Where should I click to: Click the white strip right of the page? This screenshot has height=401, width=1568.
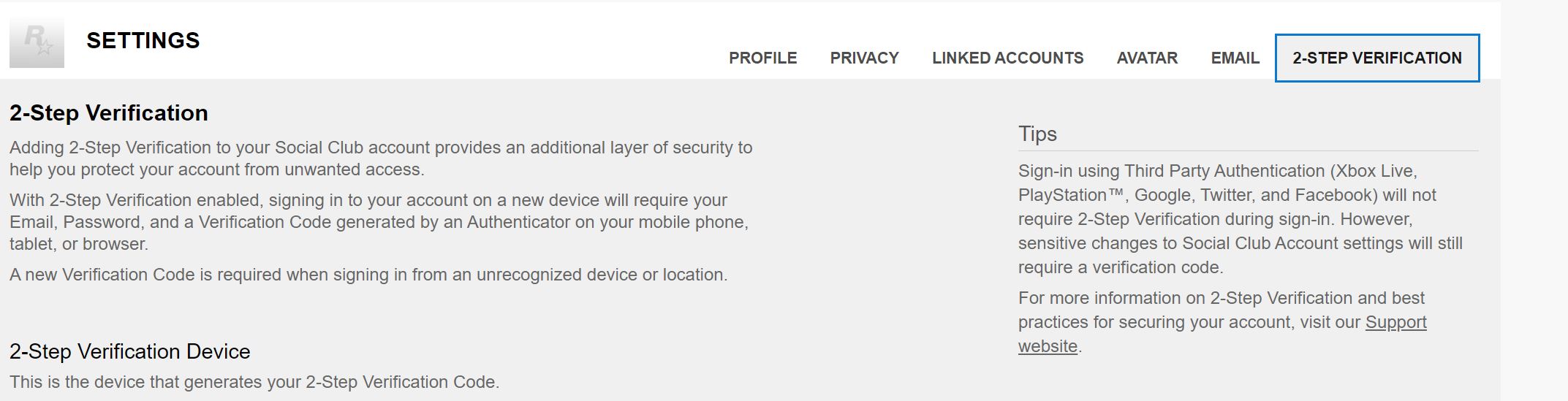tap(1534, 201)
